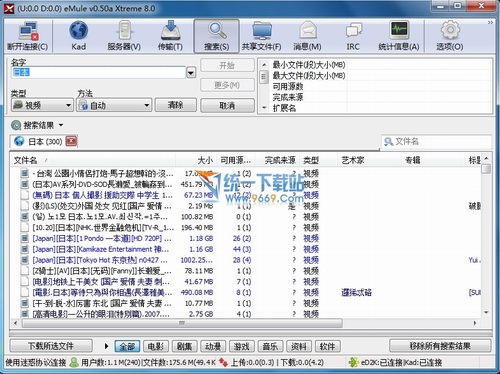Open Statistics (统计信息) page
Viewport: 500px width, 374px height.
[399, 36]
